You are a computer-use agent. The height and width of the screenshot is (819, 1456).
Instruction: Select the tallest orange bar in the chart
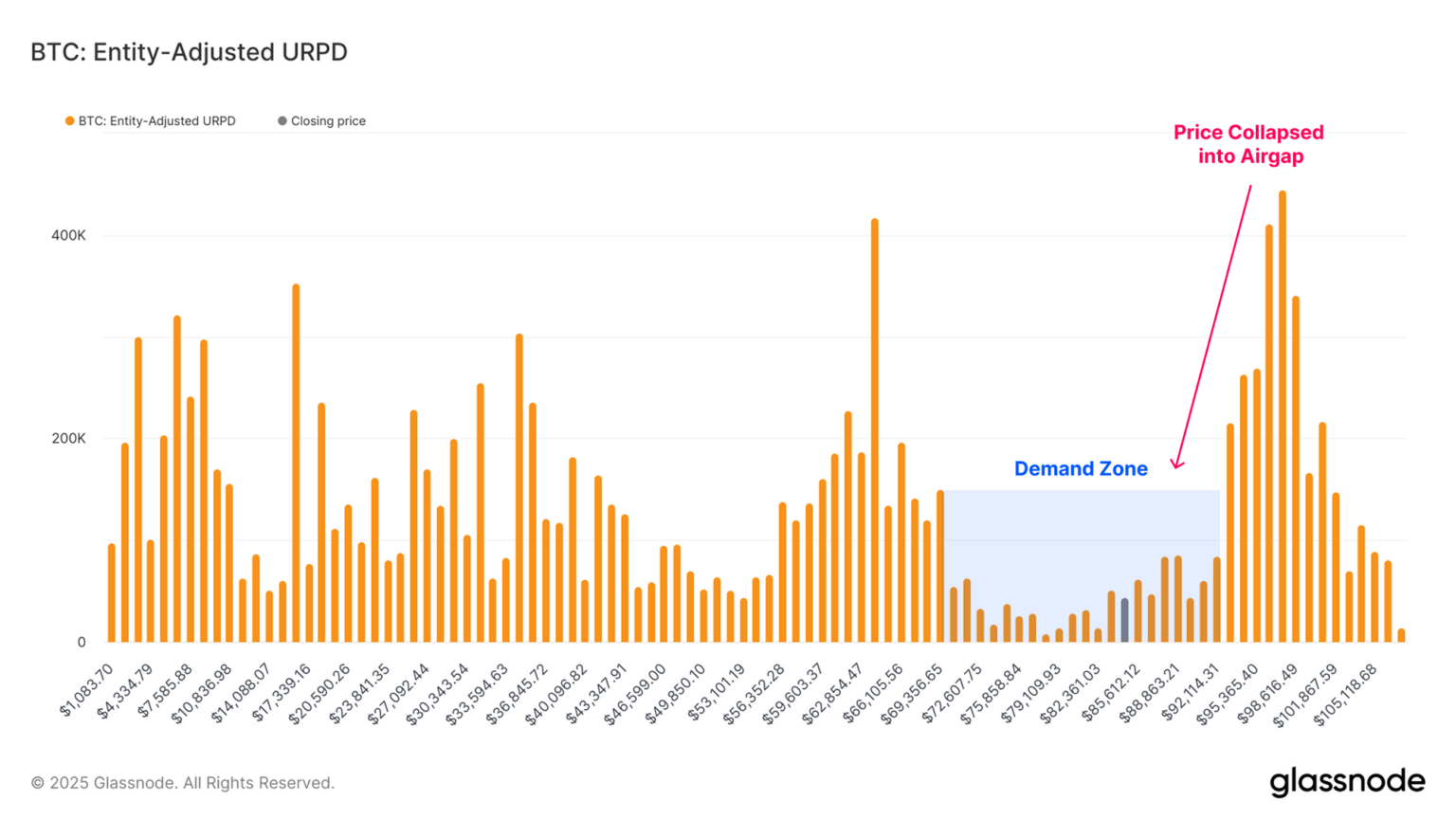[1282, 417]
